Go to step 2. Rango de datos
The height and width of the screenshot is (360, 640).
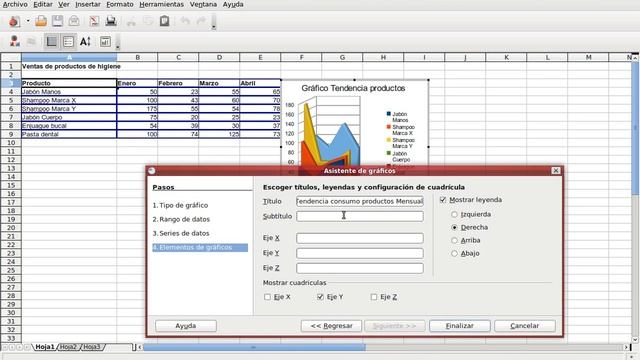(x=181, y=219)
